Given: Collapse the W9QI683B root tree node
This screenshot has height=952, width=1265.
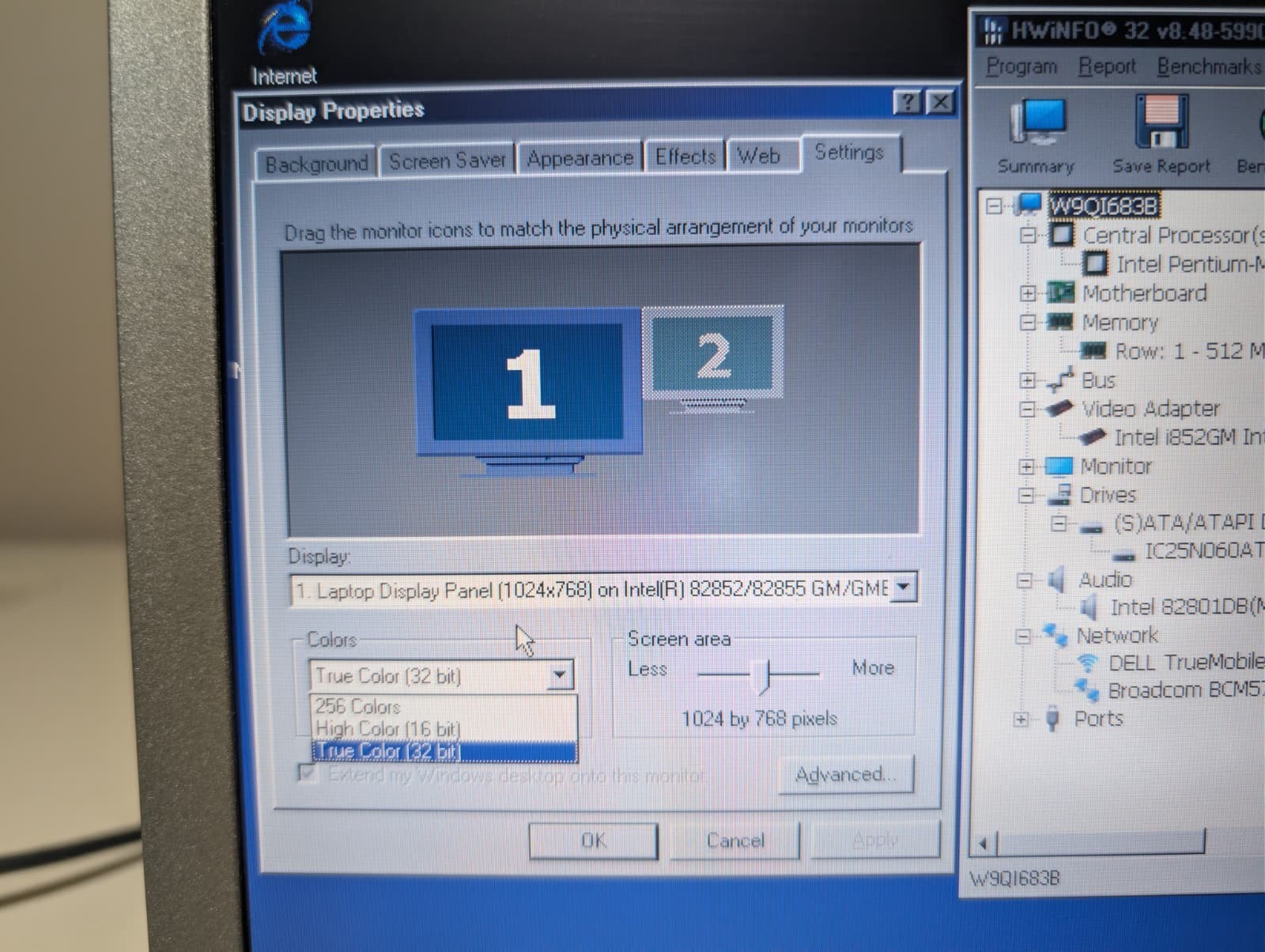Looking at the screenshot, I should point(995,206).
